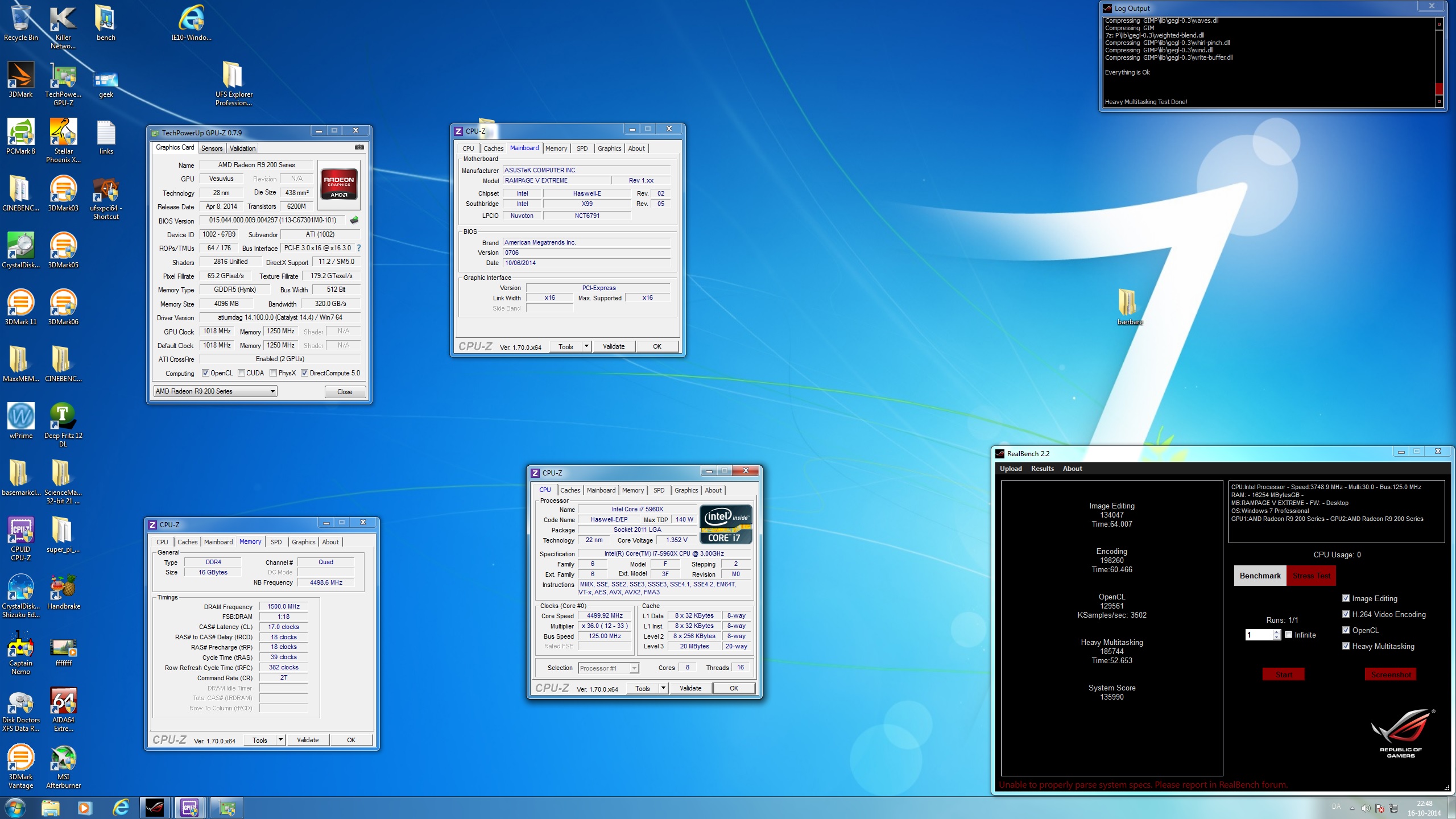Screen dimensions: 1456x819
Task: Open the Recycle Bin desktop icon
Action: click(x=21, y=23)
